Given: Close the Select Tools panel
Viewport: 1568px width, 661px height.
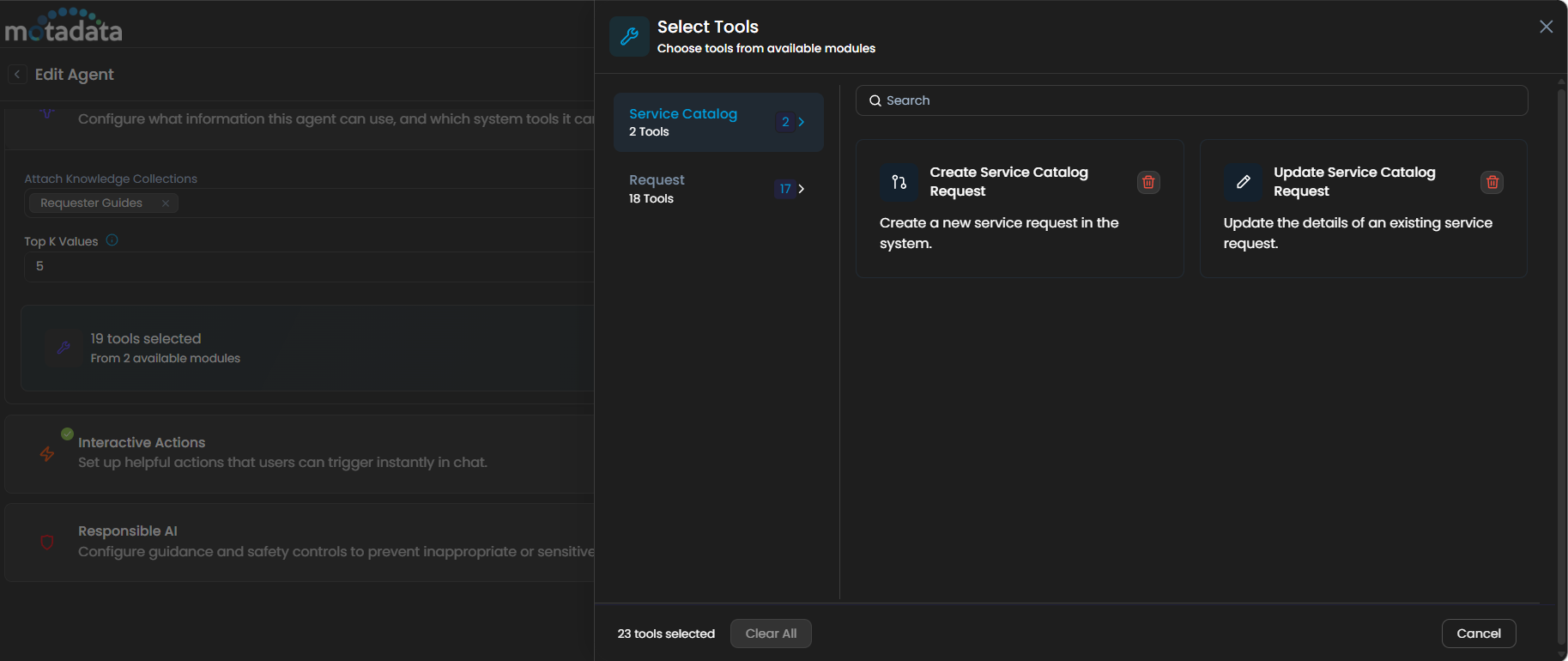Looking at the screenshot, I should (1546, 27).
